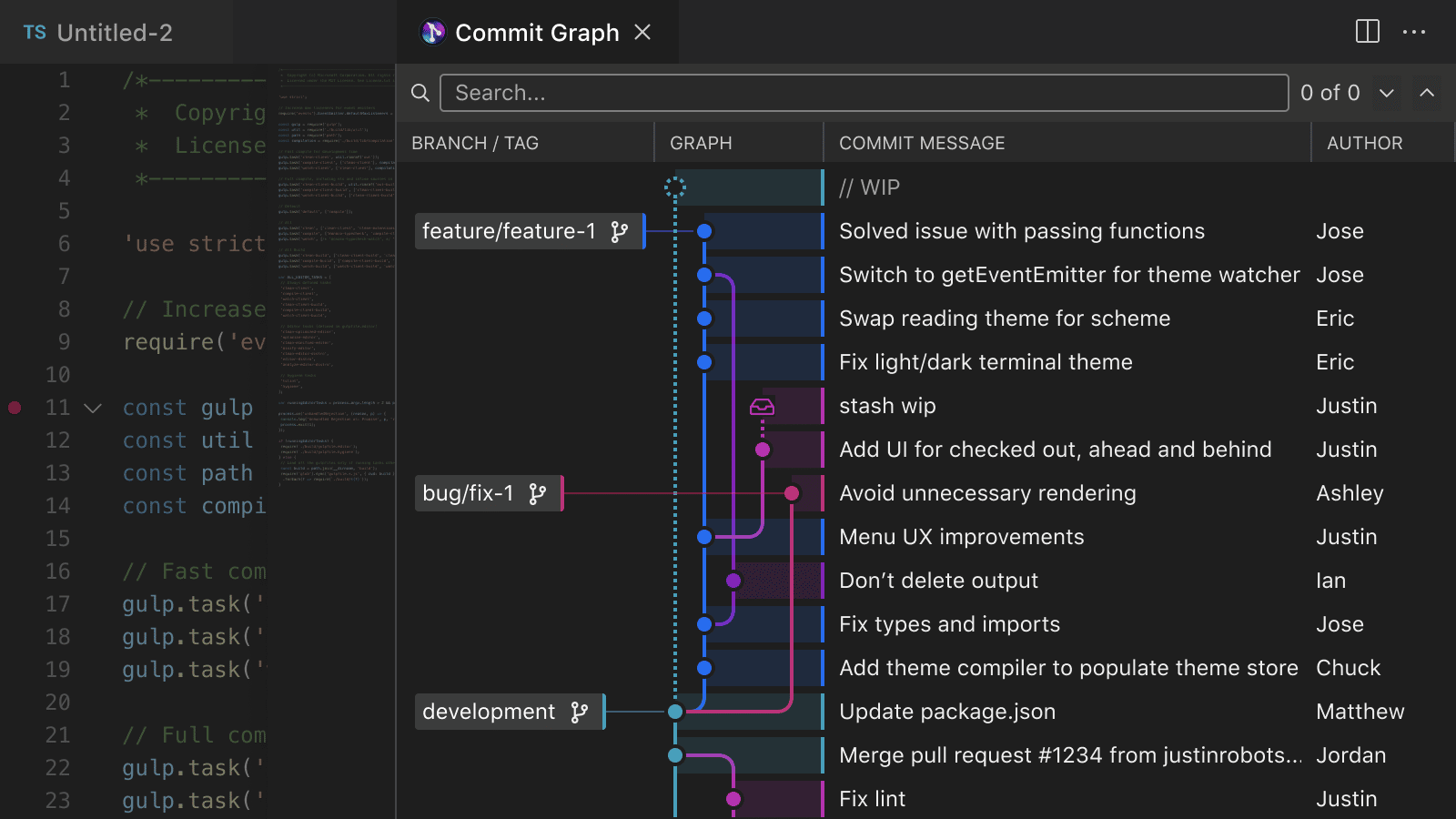This screenshot has width=1456, height=819.
Task: Click the branch icon on bug/fix-1 label
Action: 538,494
